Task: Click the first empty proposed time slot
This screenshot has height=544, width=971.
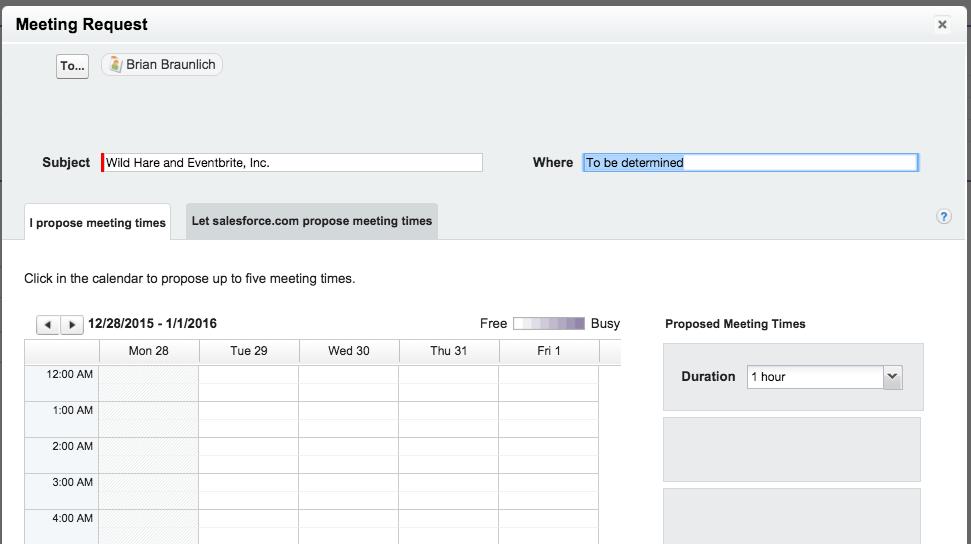Action: 792,450
